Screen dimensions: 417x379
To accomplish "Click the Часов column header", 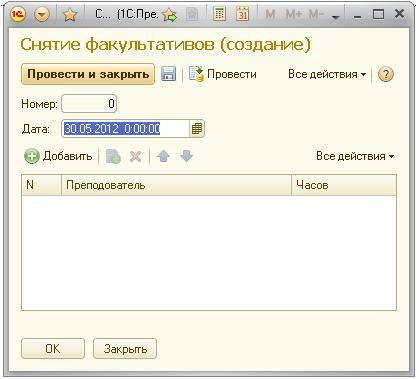I will 344,185.
